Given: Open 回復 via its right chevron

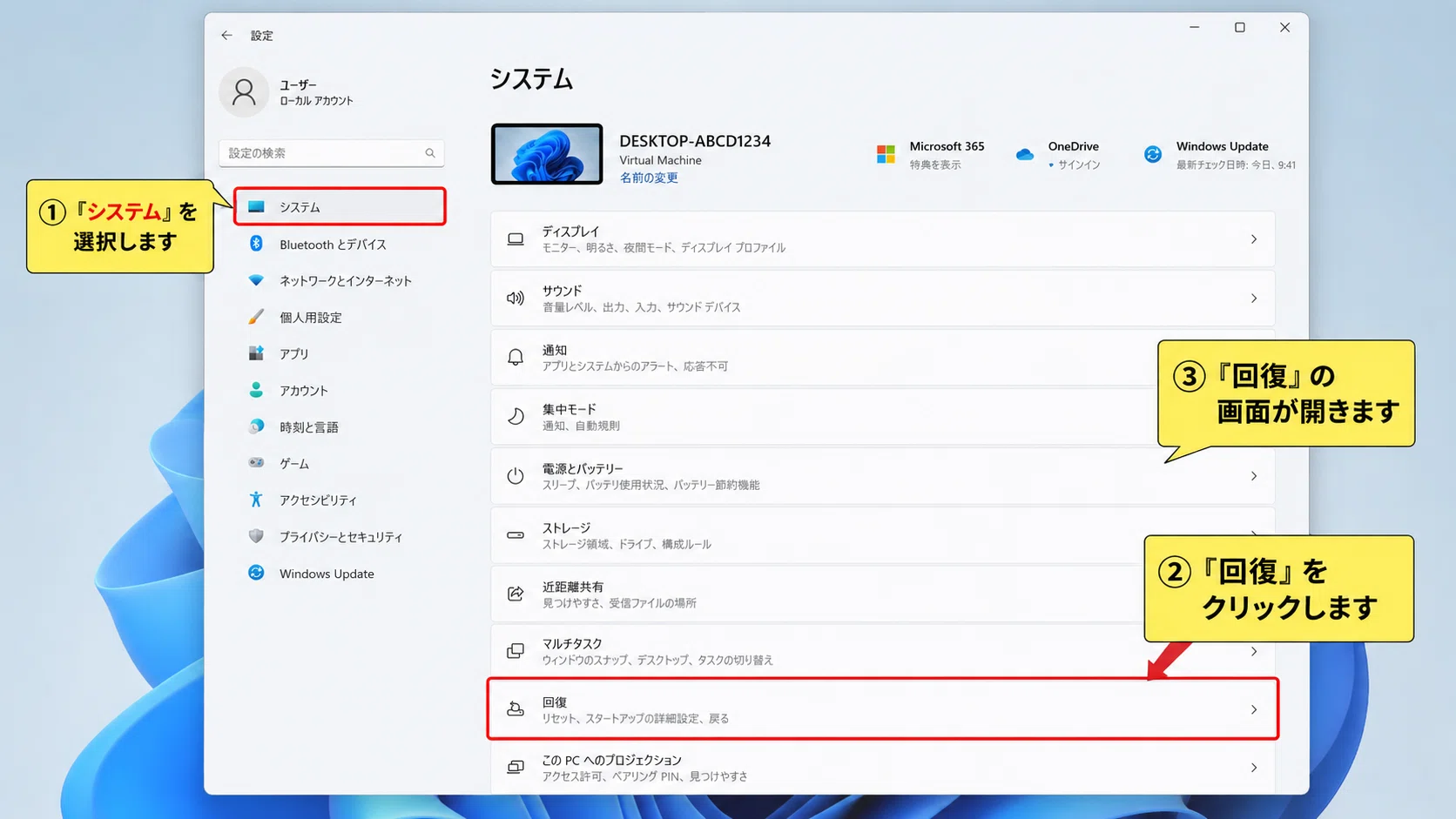Looking at the screenshot, I should (1254, 709).
